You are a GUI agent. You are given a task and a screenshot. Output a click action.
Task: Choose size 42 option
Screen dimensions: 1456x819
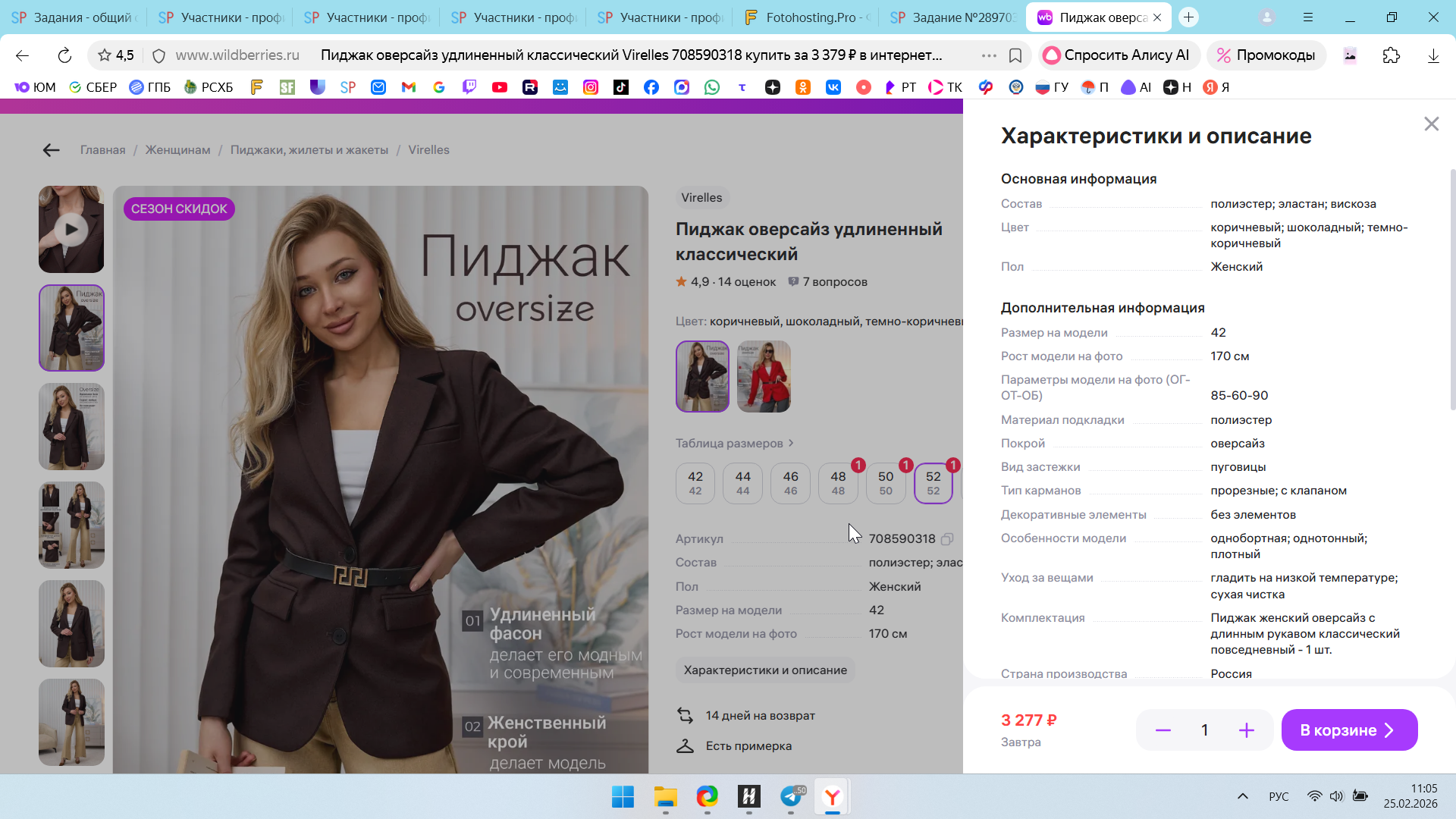pyautogui.click(x=695, y=483)
